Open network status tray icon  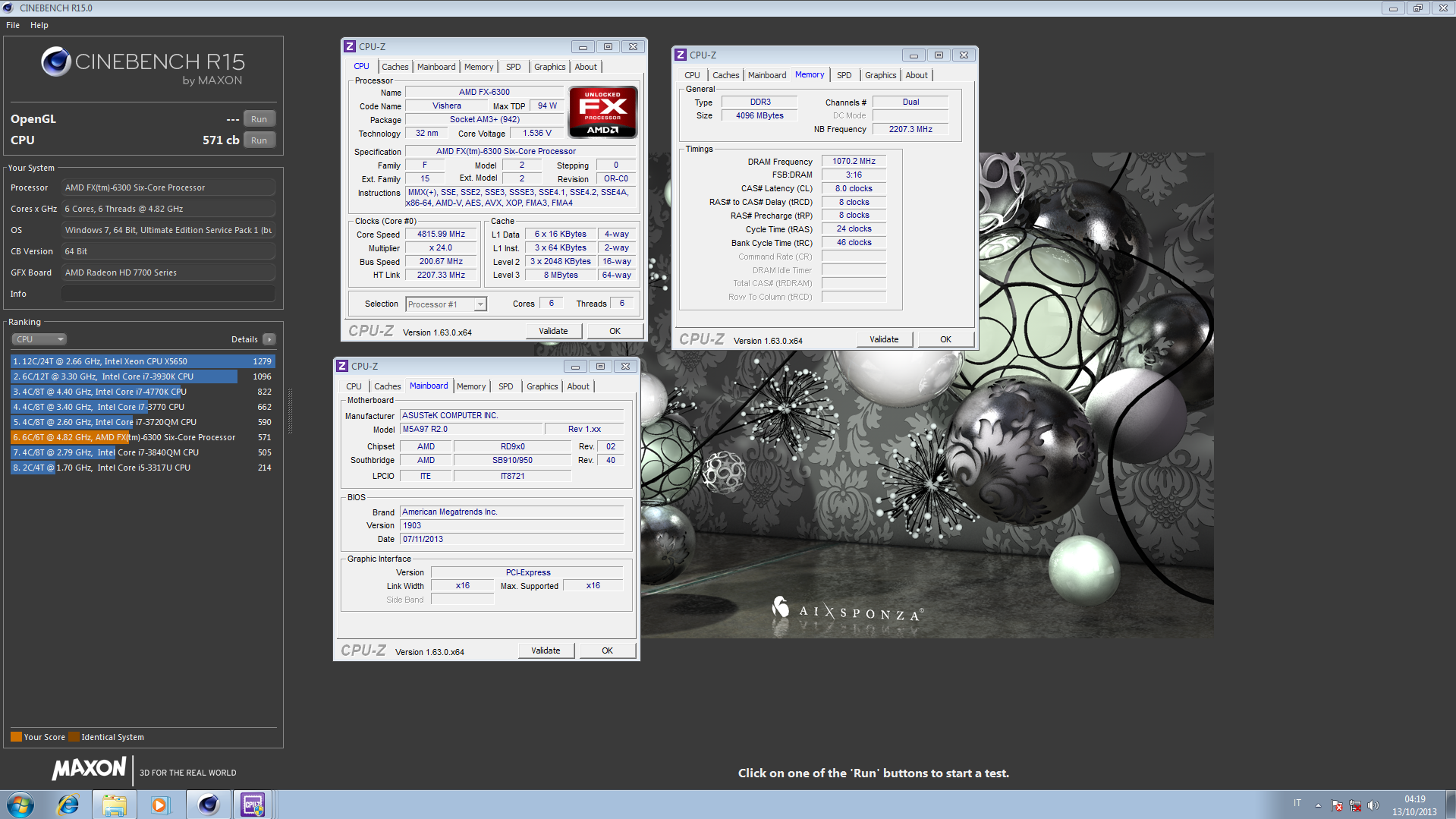(1355, 805)
